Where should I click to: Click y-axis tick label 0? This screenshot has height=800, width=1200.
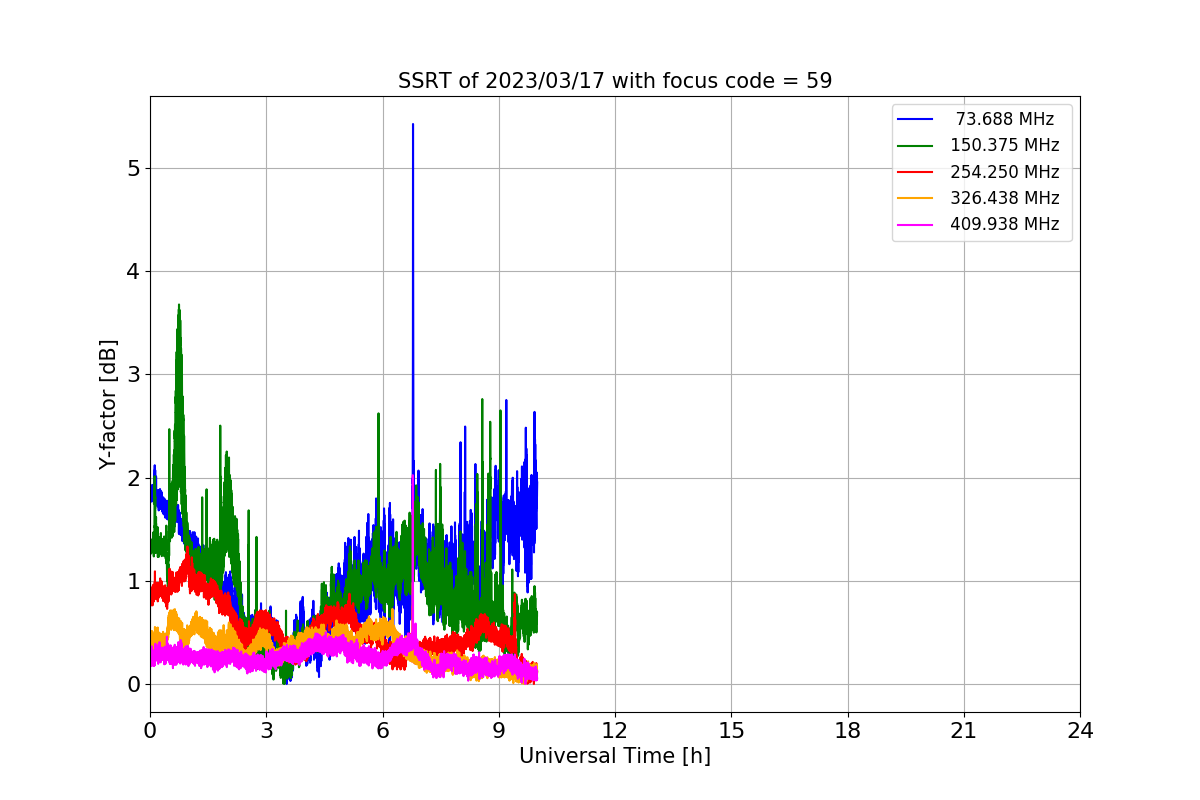click(132, 685)
